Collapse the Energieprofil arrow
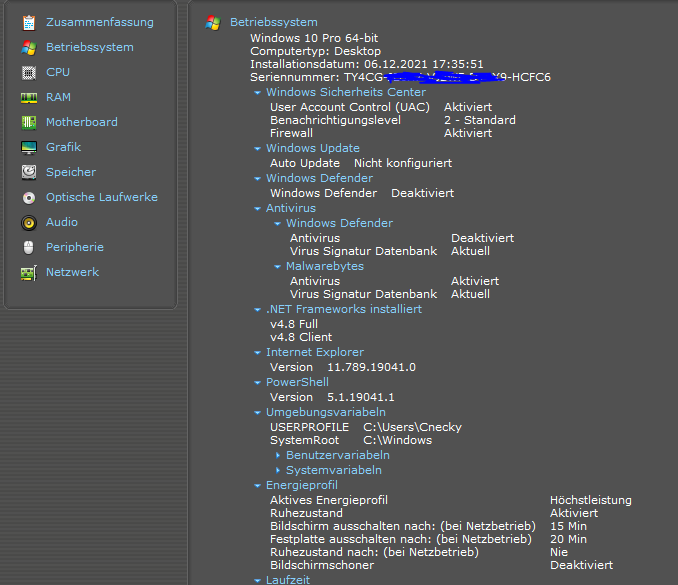 tap(257, 486)
